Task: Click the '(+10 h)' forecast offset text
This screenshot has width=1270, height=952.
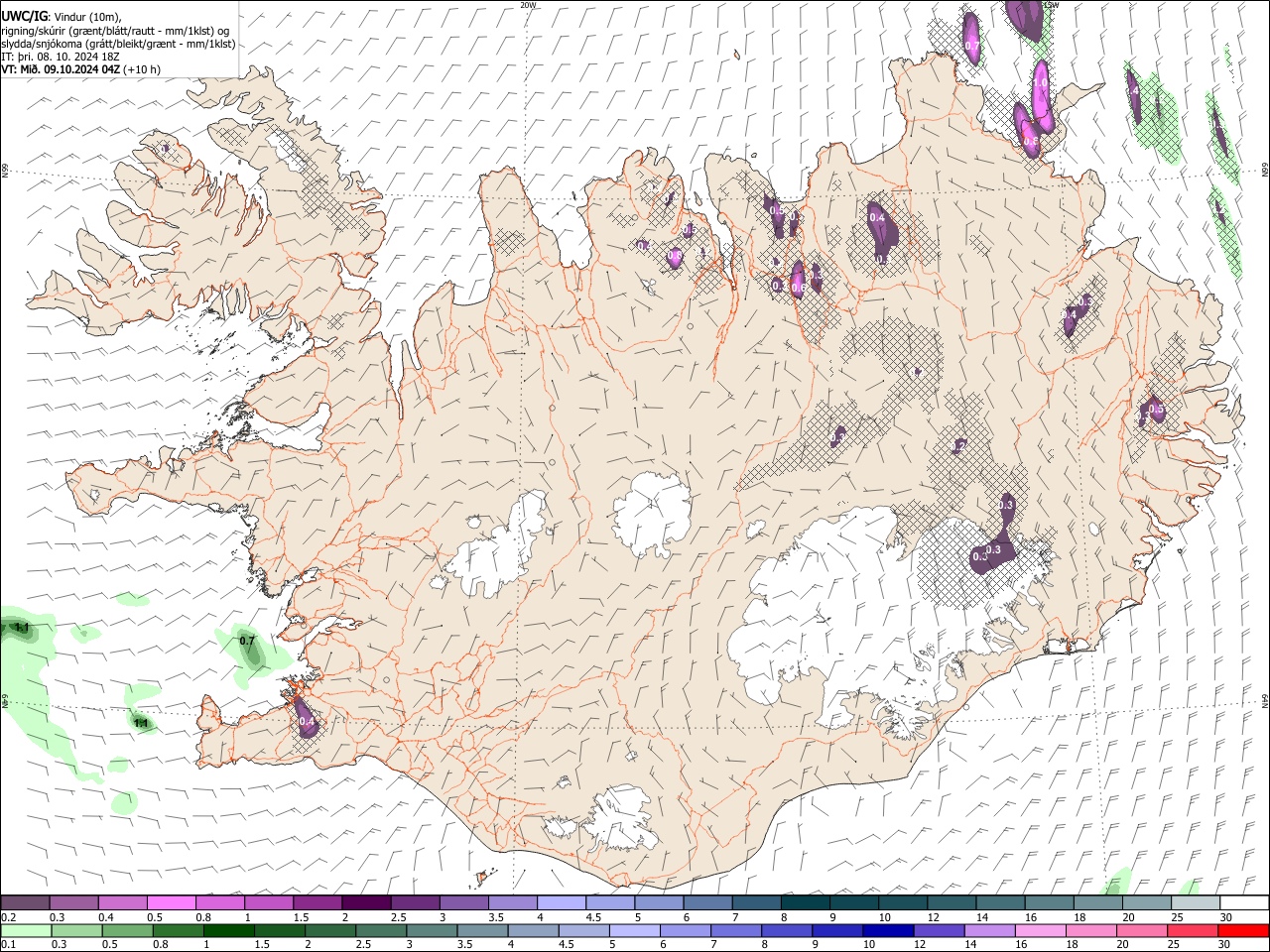Action: point(143,69)
